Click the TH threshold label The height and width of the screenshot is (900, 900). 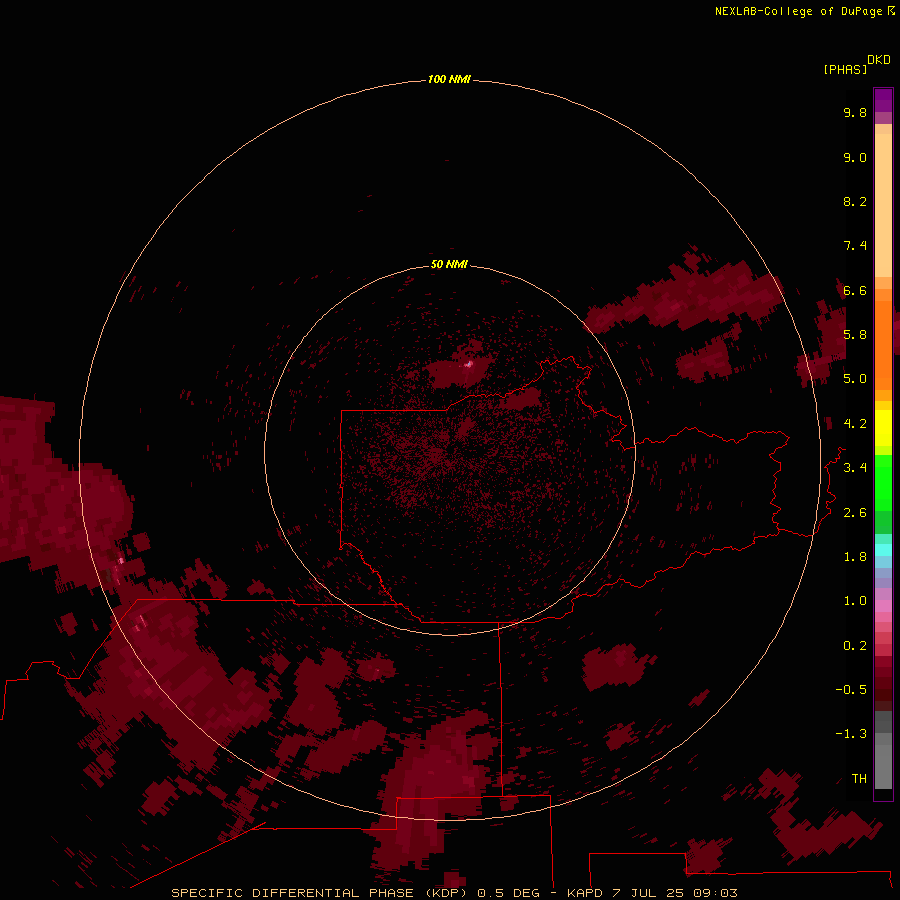coord(859,779)
